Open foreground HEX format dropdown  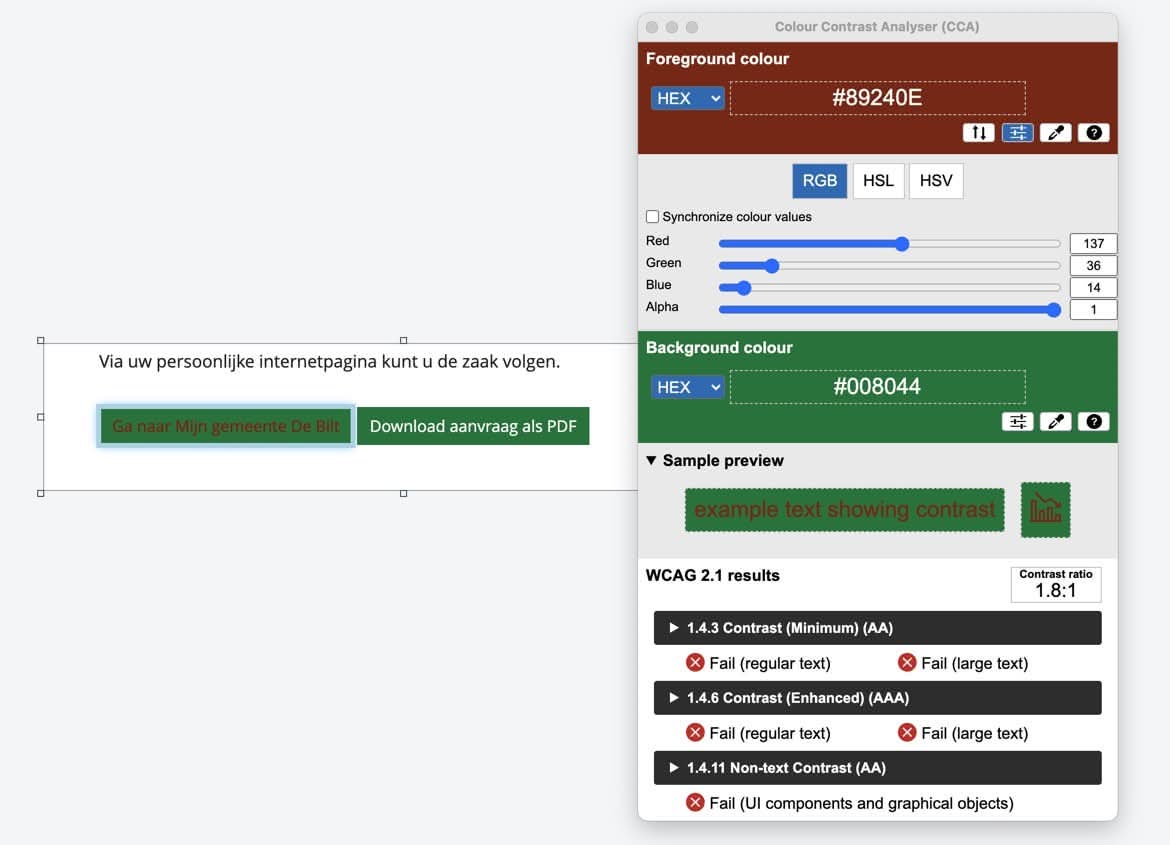pyautogui.click(x=687, y=98)
